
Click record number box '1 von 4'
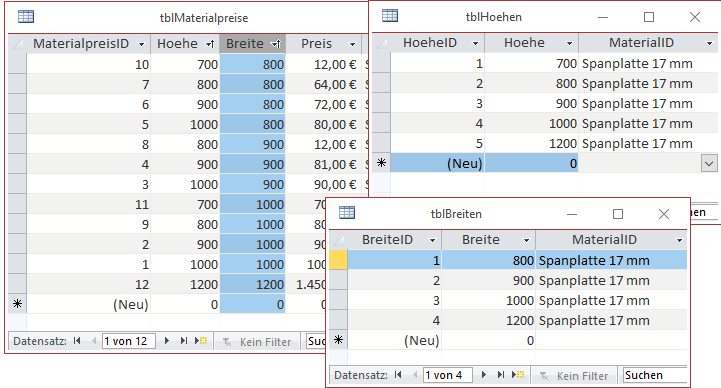coord(448,375)
